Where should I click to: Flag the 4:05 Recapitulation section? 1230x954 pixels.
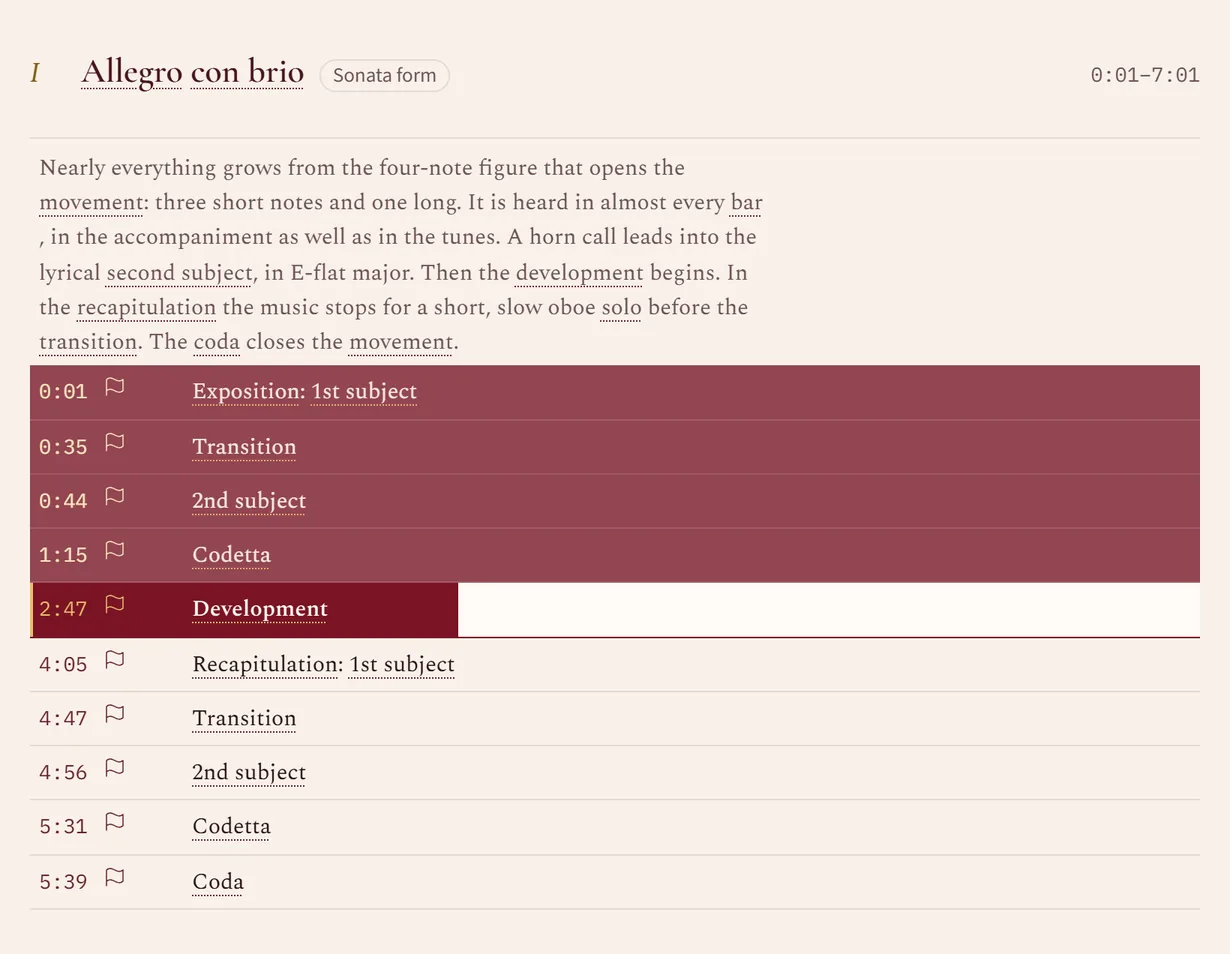tap(115, 659)
